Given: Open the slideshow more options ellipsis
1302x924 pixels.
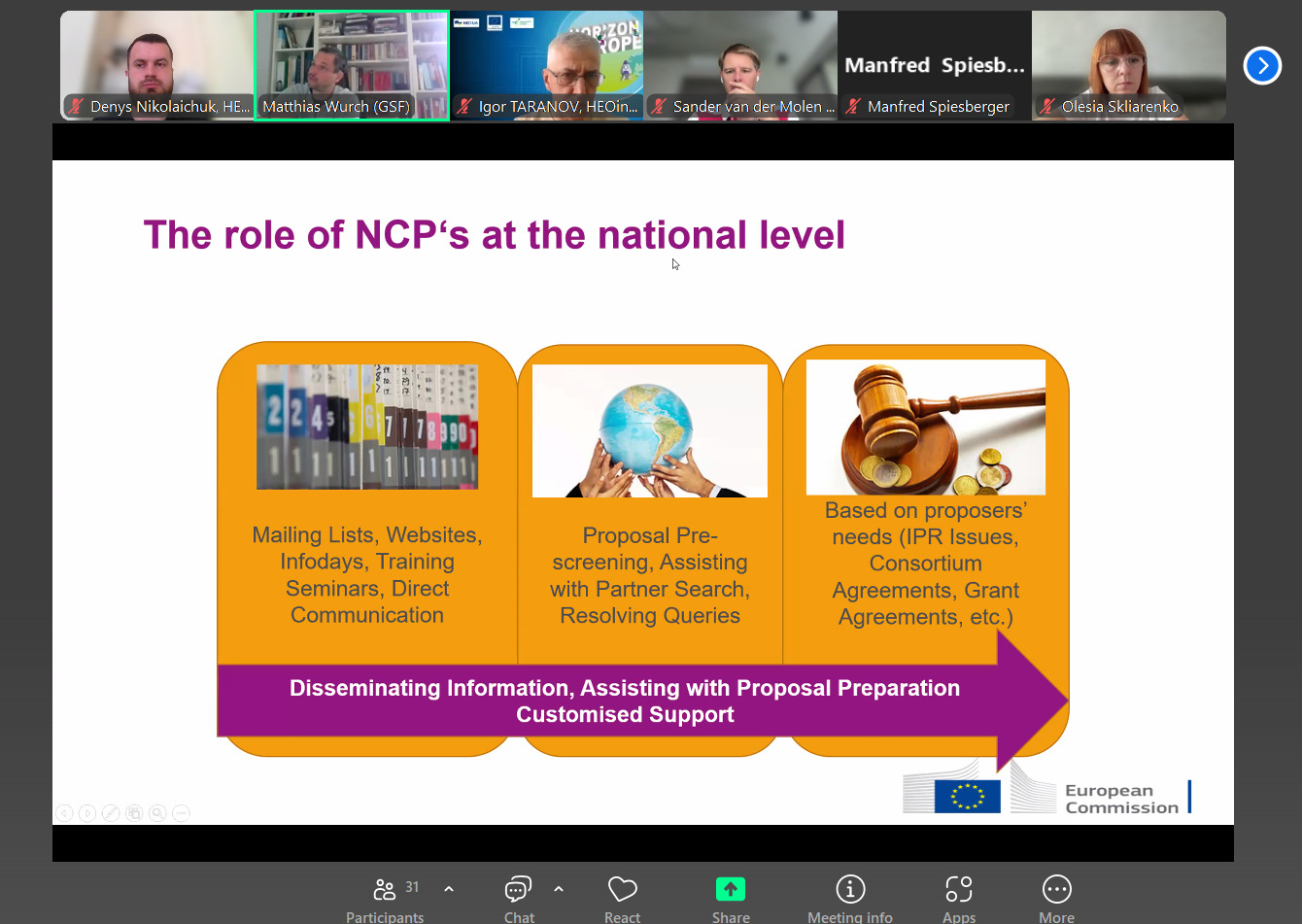Looking at the screenshot, I should pos(181,812).
